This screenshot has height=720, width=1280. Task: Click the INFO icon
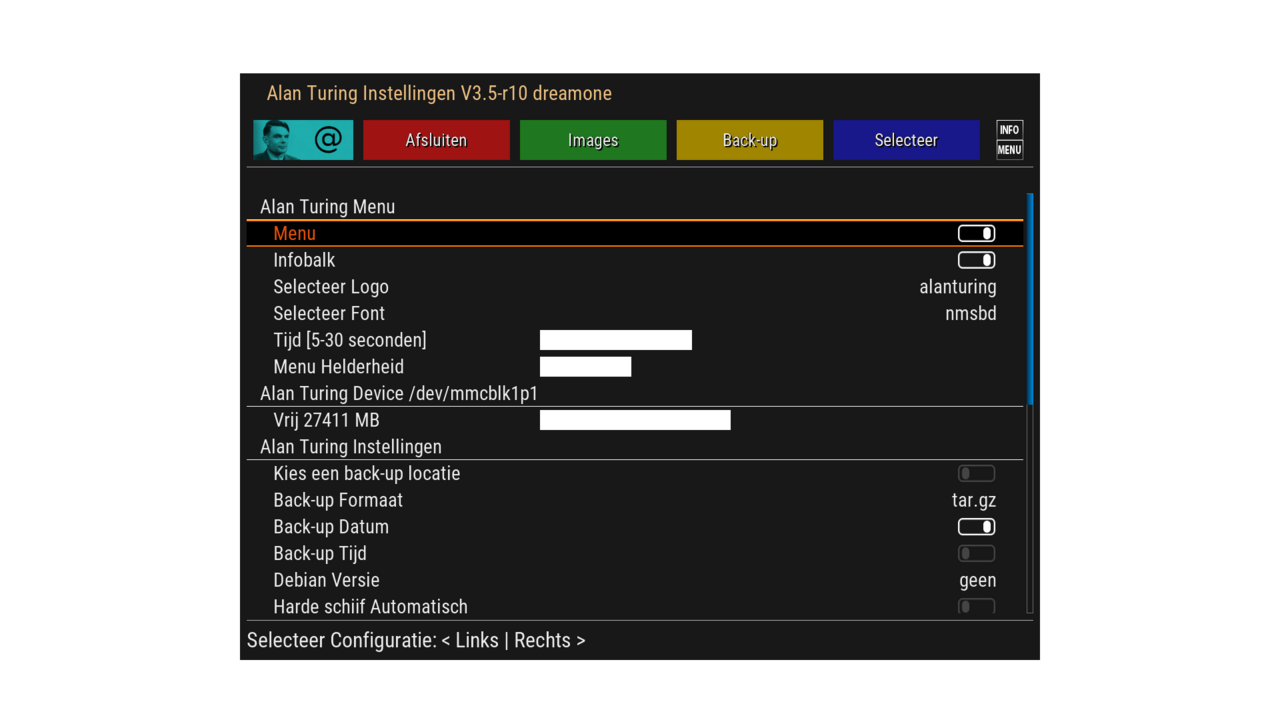tap(1009, 130)
